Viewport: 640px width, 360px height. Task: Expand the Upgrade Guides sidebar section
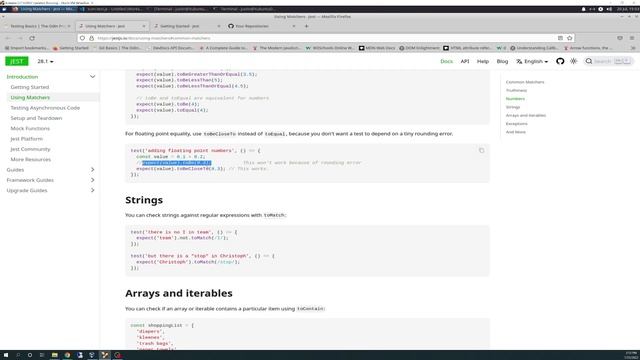pos(92,190)
